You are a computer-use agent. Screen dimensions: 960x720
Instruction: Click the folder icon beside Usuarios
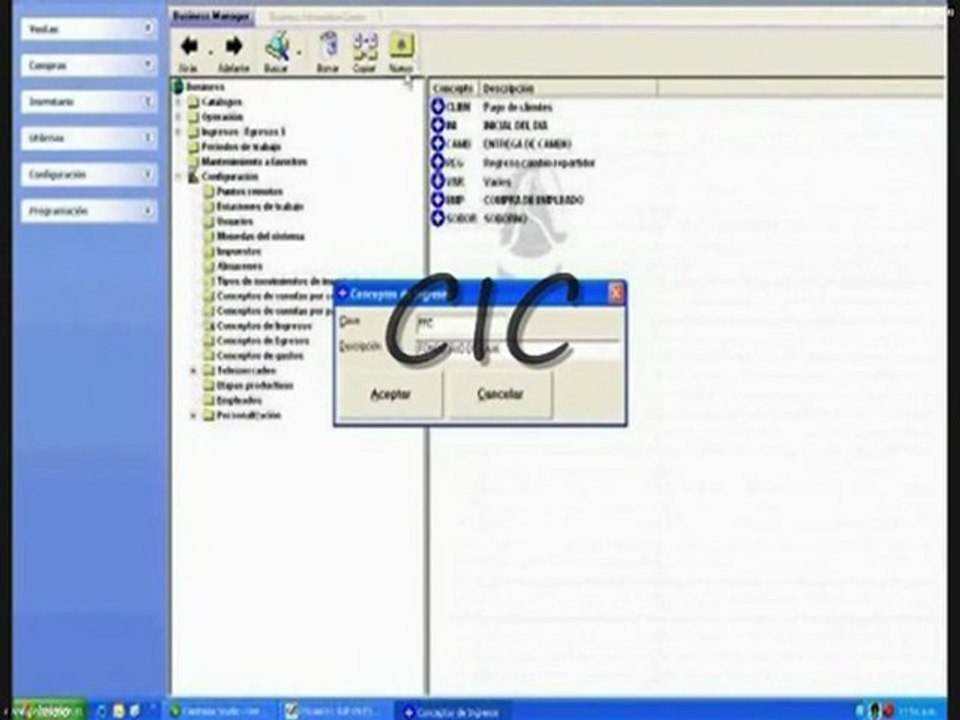point(209,221)
